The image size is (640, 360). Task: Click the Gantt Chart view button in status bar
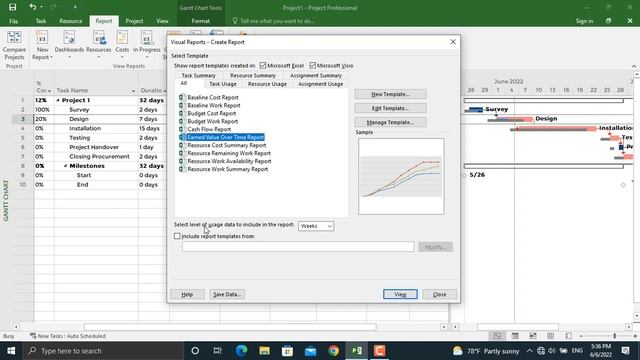(497, 336)
